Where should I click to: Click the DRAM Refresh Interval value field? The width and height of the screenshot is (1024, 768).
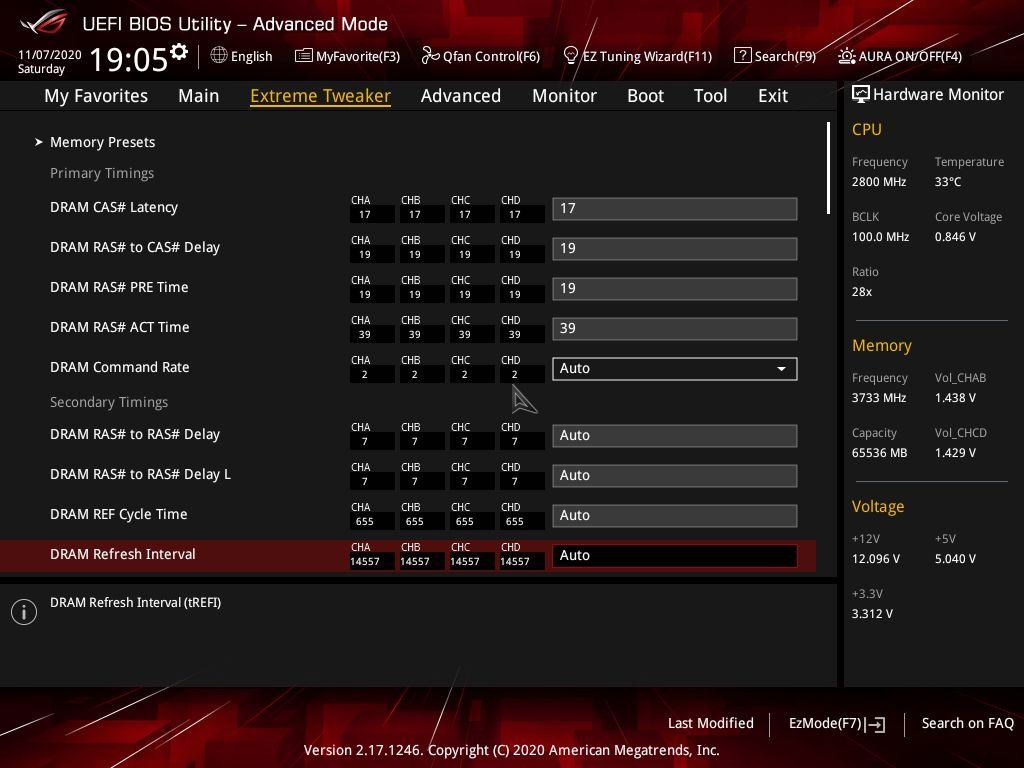click(x=675, y=555)
